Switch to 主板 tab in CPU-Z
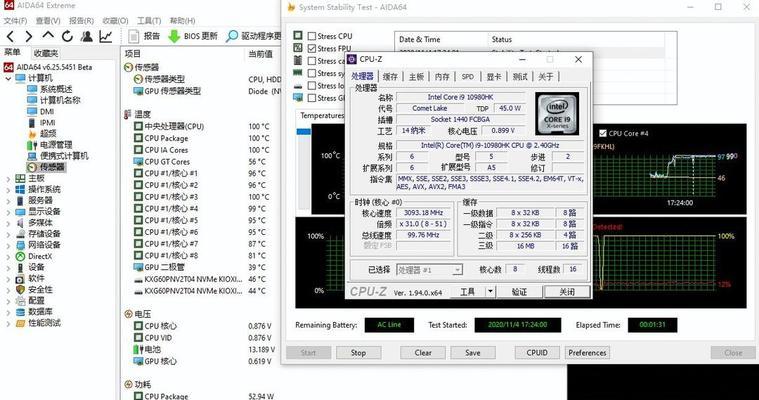Viewport: 759px width, 400px height. 416,77
